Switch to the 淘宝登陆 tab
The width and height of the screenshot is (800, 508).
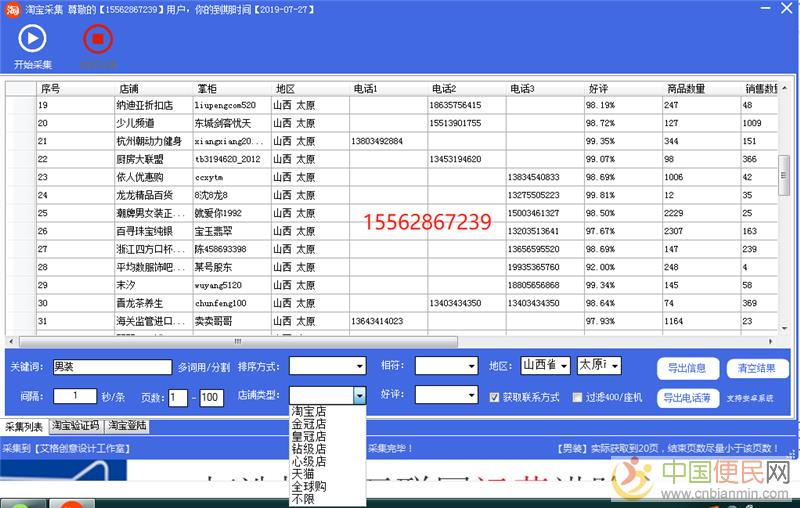tap(127, 426)
